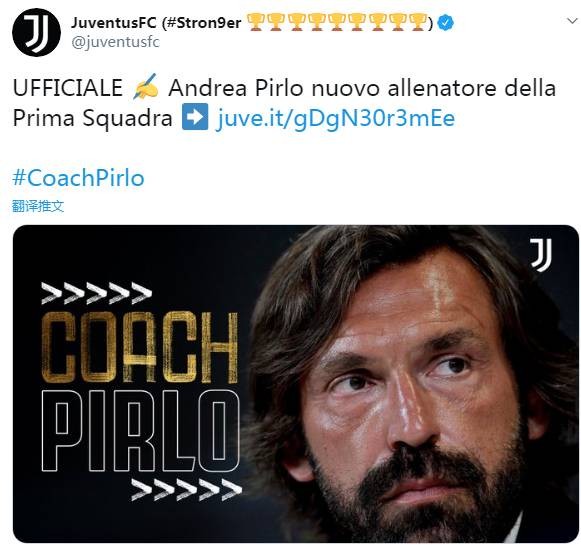
Task: Open the @juventusfc handle
Action: (x=115, y=42)
